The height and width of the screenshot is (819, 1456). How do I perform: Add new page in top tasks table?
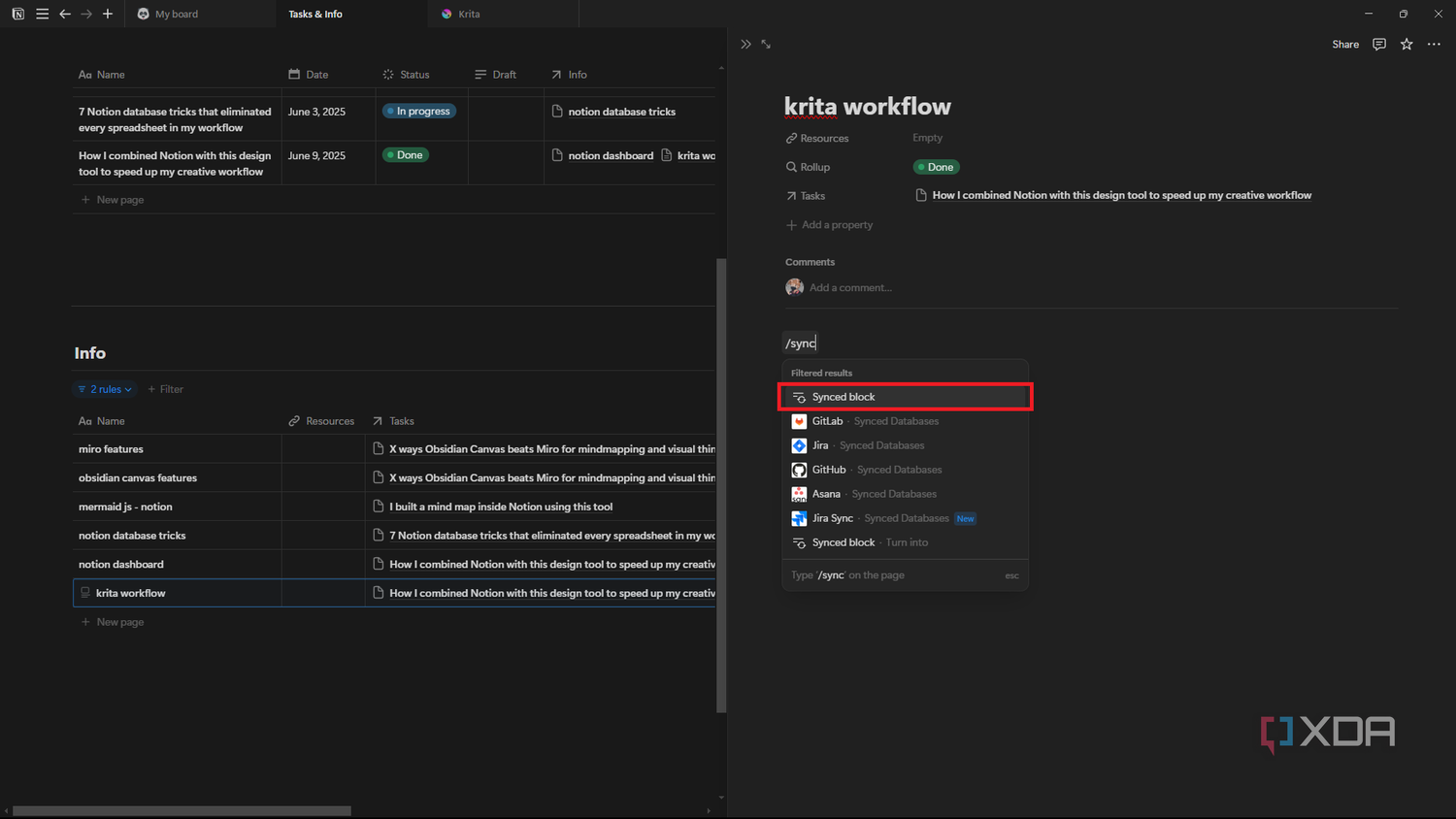pyautogui.click(x=113, y=200)
